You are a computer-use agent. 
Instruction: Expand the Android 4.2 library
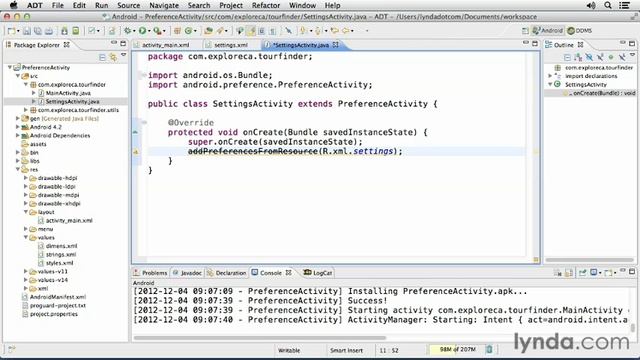point(18,127)
